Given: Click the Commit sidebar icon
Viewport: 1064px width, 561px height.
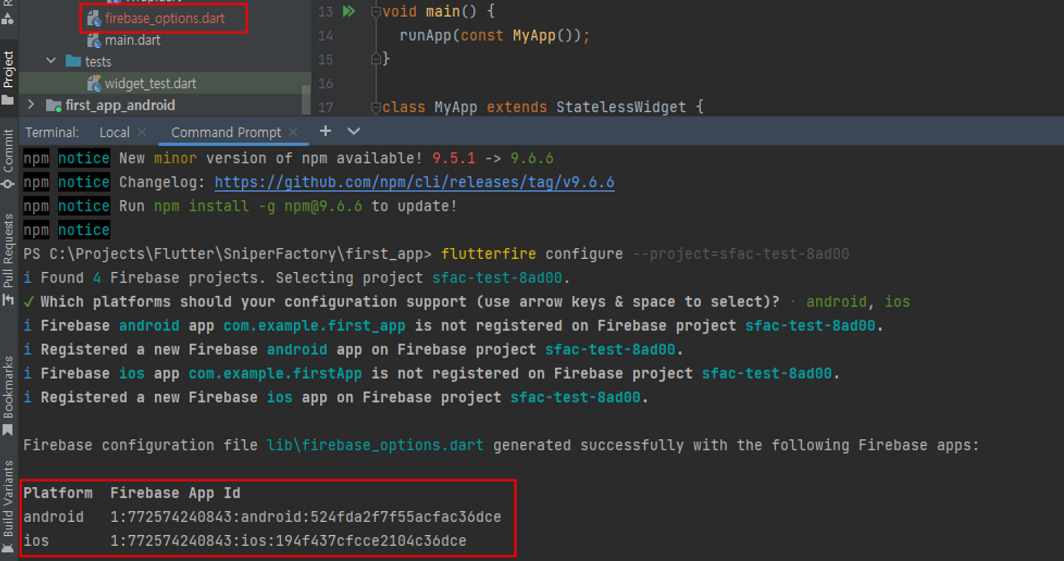Looking at the screenshot, I should point(8,183).
